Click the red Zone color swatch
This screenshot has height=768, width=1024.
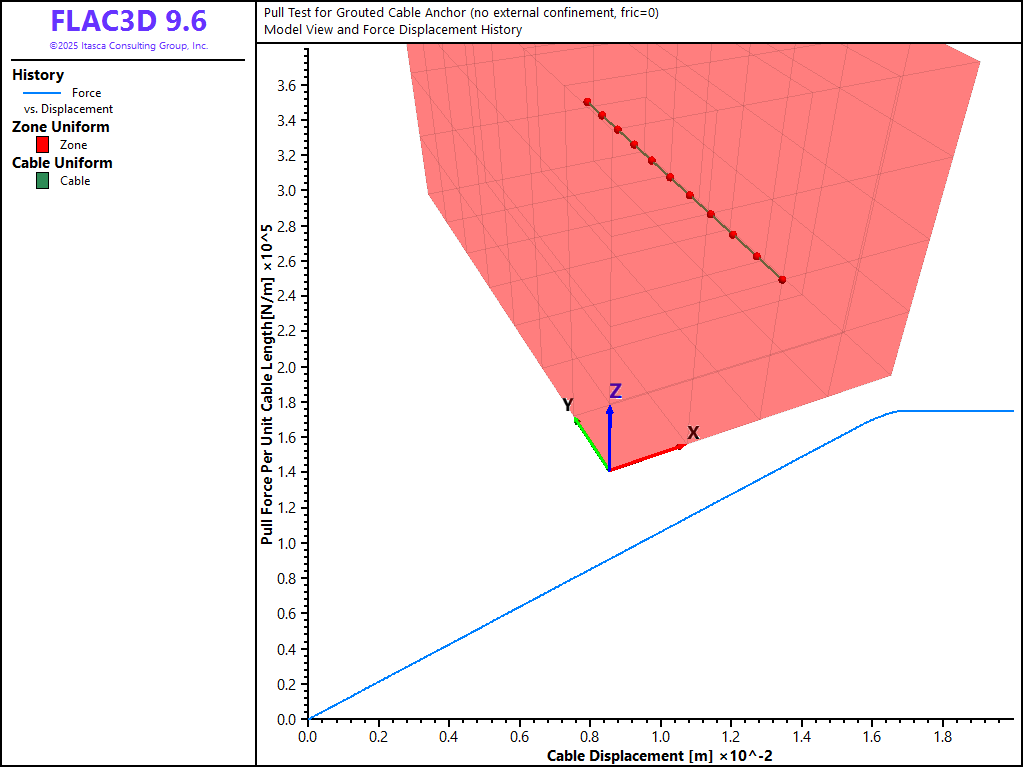(x=42, y=145)
